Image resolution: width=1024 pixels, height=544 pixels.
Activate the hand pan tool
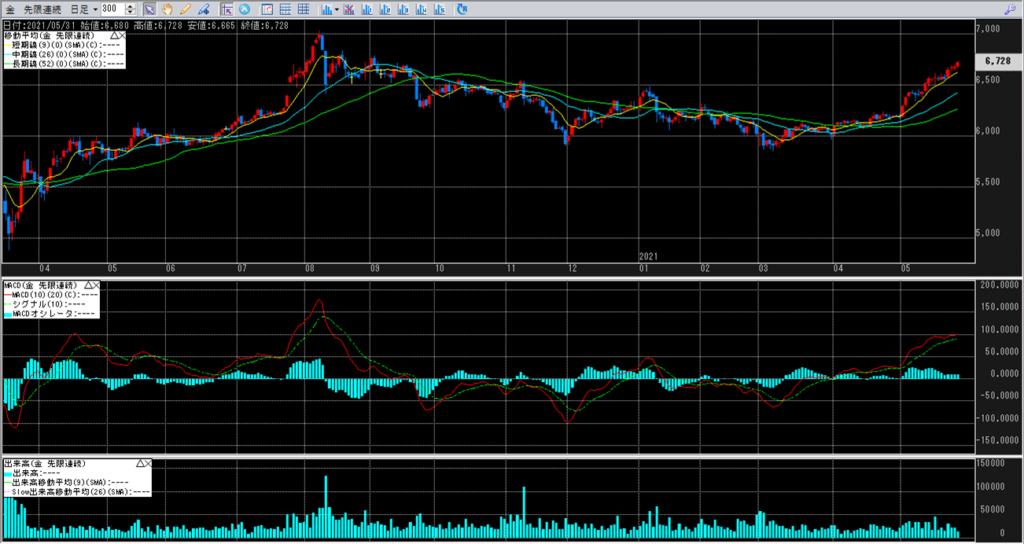click(169, 9)
